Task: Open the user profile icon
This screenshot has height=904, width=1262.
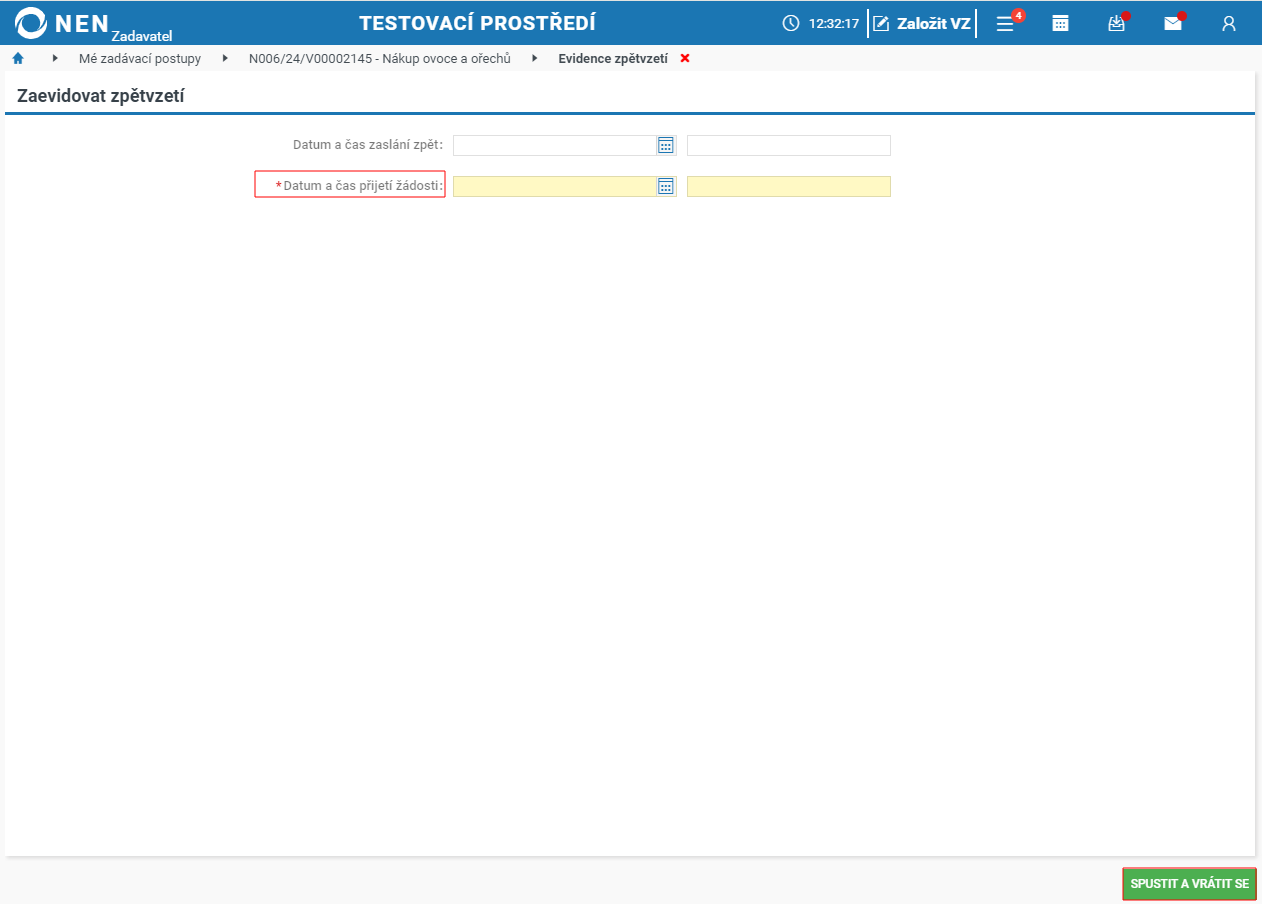Action: (x=1229, y=23)
